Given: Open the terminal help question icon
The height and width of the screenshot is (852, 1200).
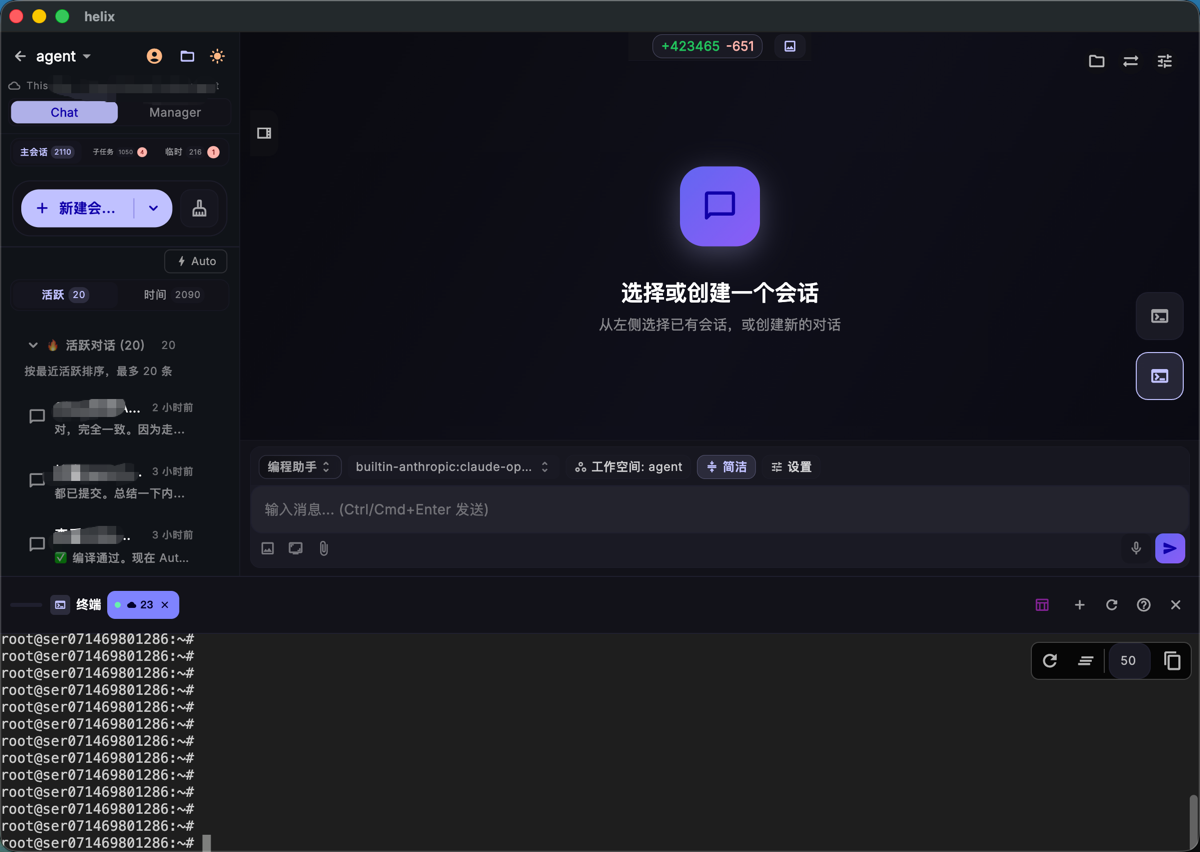Looking at the screenshot, I should (1143, 605).
